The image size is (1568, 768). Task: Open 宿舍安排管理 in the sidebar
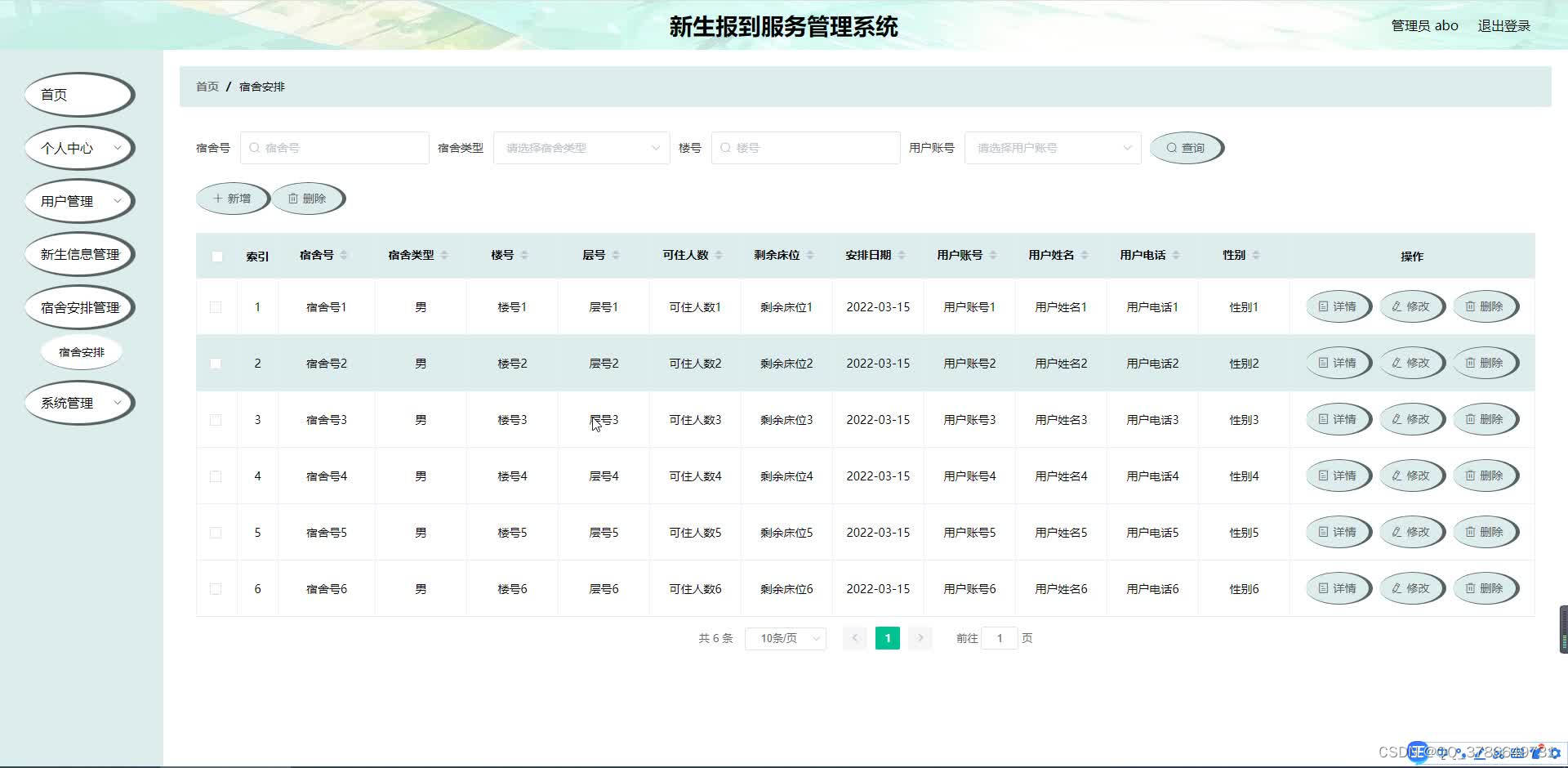tap(79, 307)
